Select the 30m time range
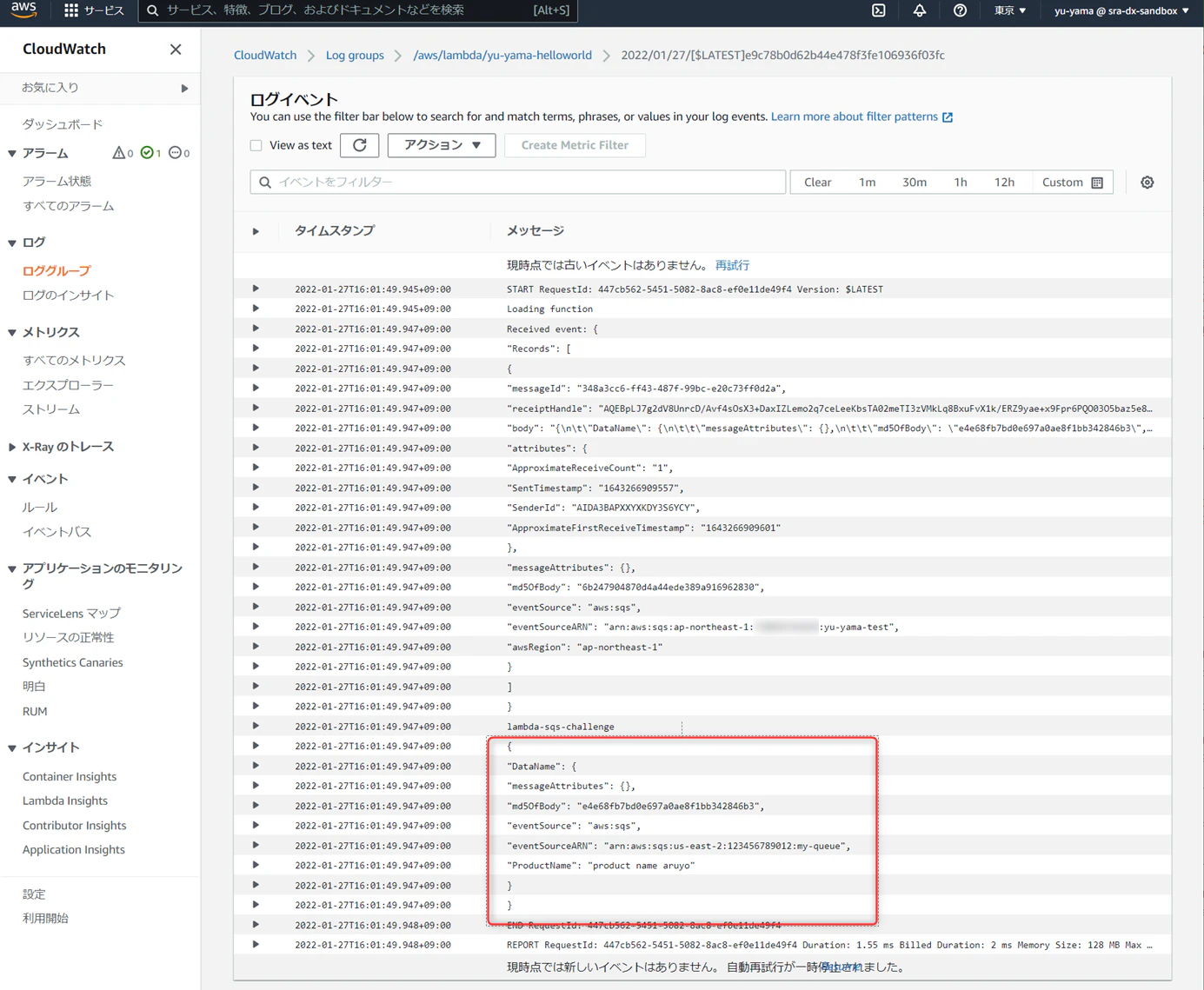This screenshot has width=1204, height=990. click(915, 183)
